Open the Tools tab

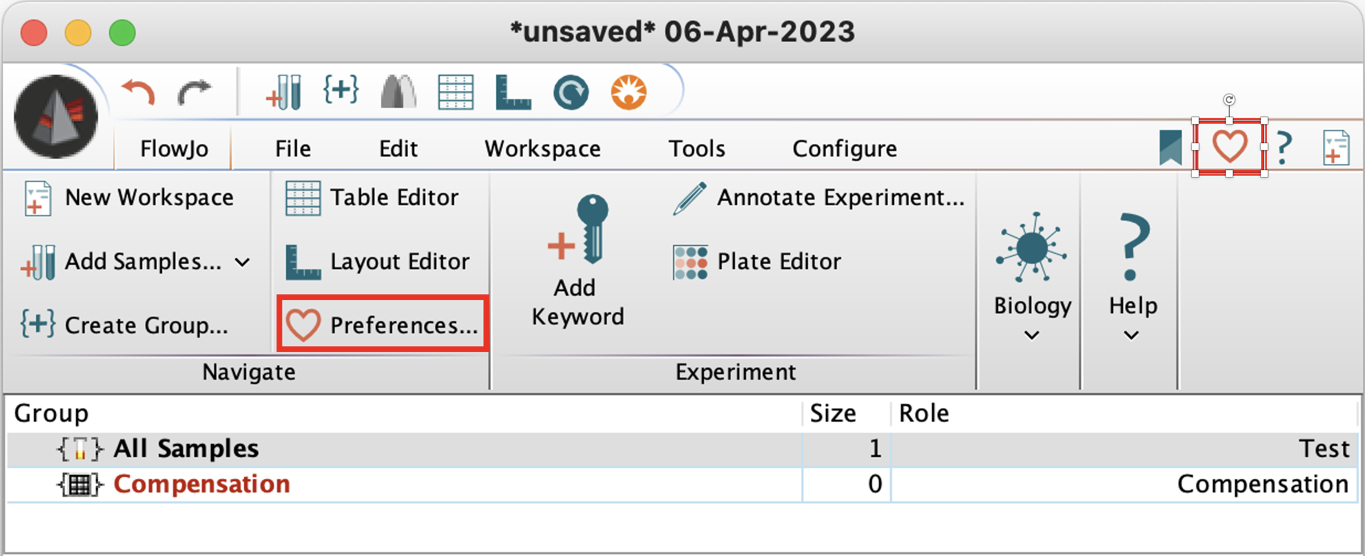(697, 149)
